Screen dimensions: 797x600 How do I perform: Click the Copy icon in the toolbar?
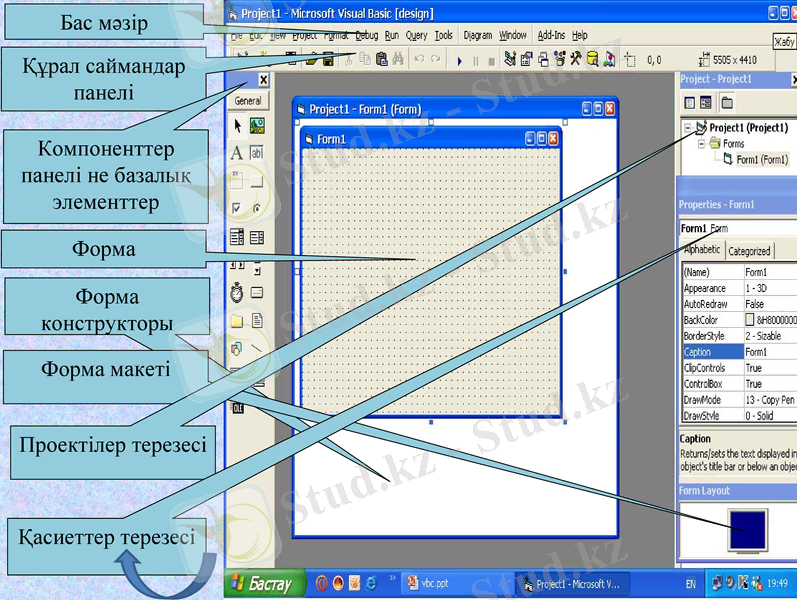(364, 59)
